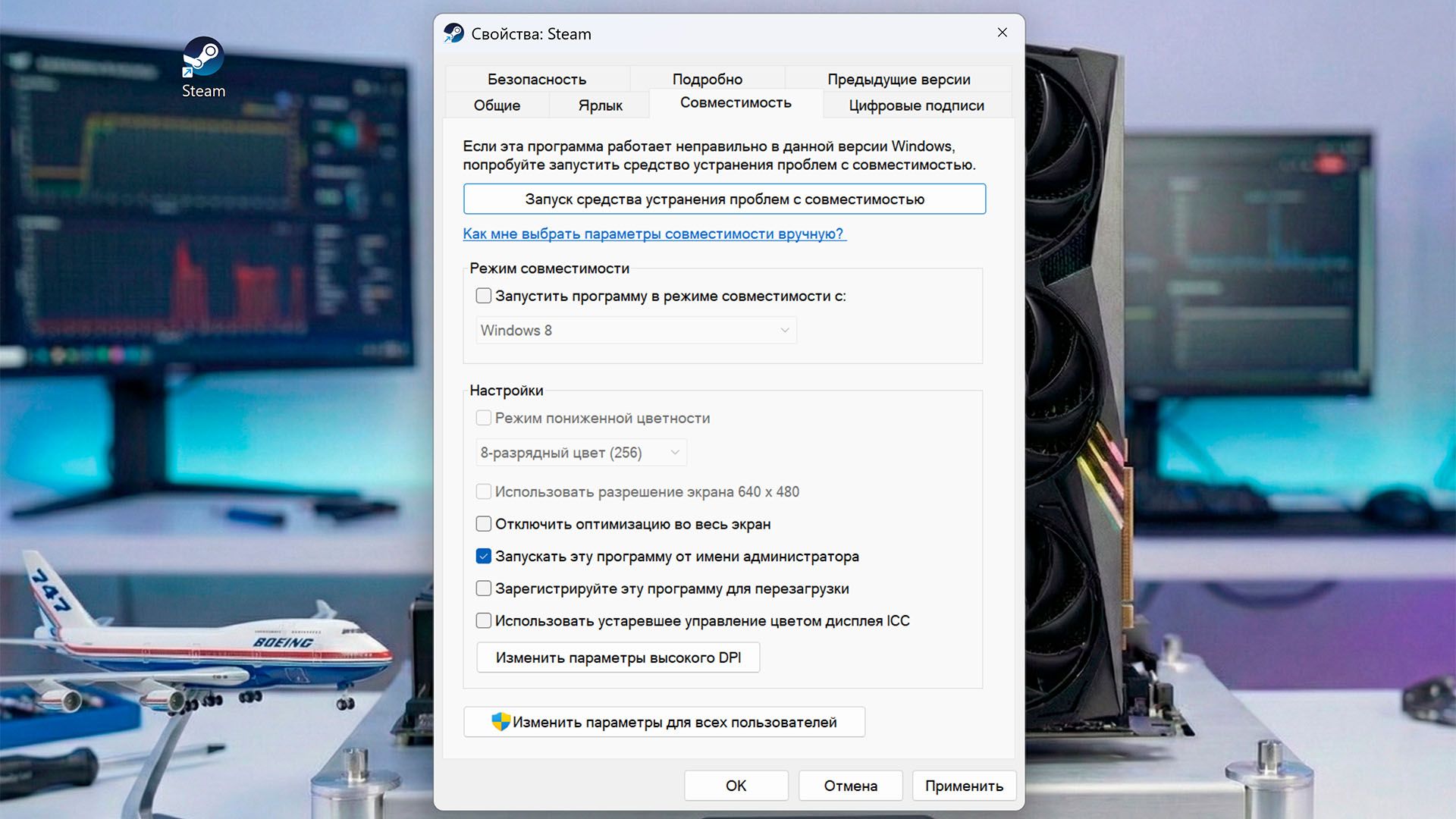This screenshot has width=1456, height=819.
Task: Open the Windows 8 compatibility dropdown
Action: pyautogui.click(x=635, y=331)
